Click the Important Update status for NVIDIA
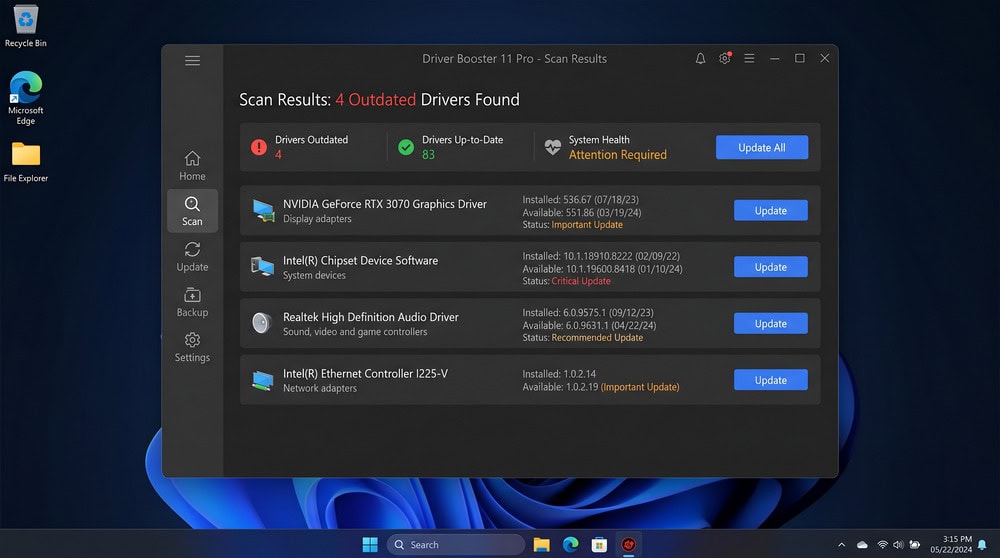Image resolution: width=1000 pixels, height=558 pixels. tap(587, 225)
